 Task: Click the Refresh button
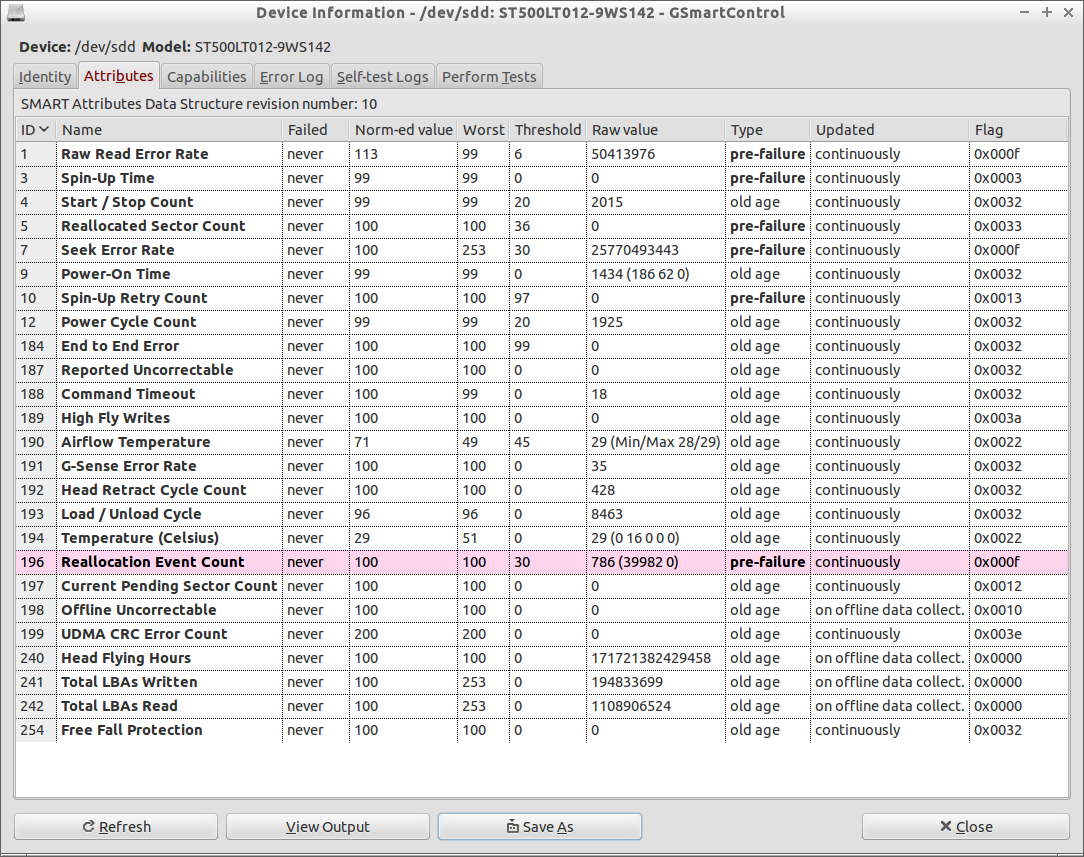click(x=116, y=827)
